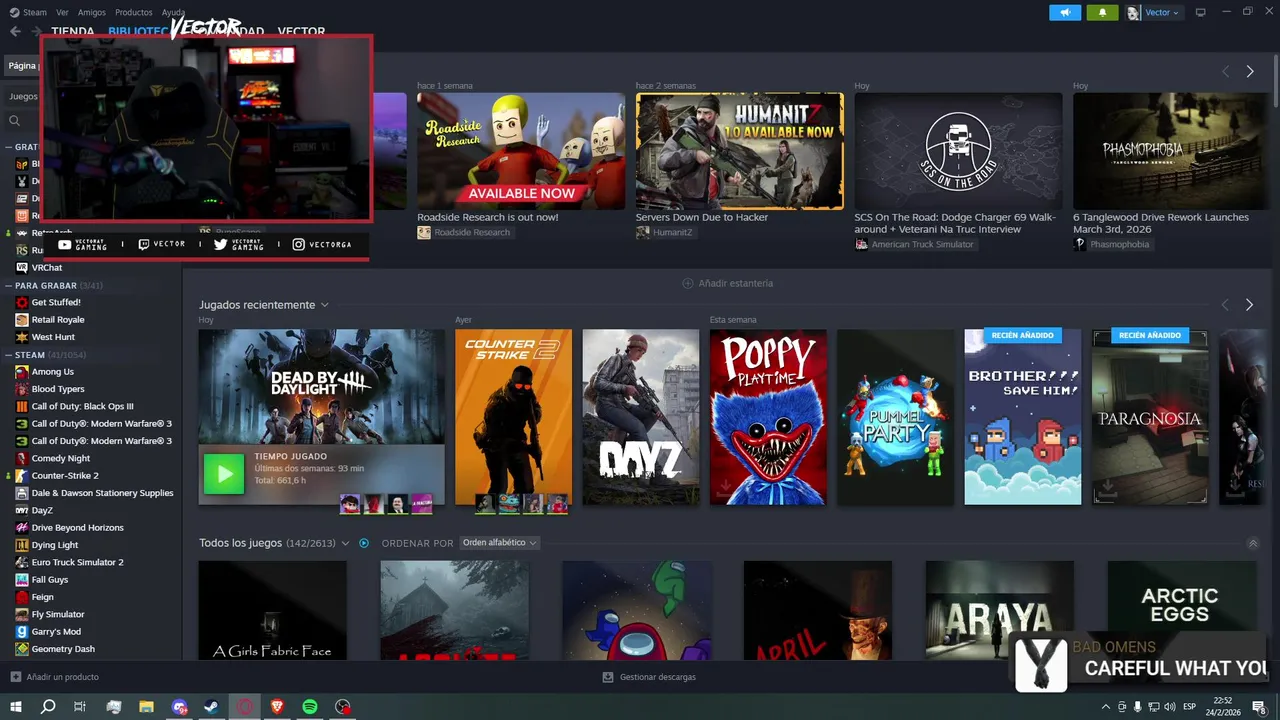Open Spotify from the Windows taskbar
The height and width of the screenshot is (720, 1280).
click(310, 706)
